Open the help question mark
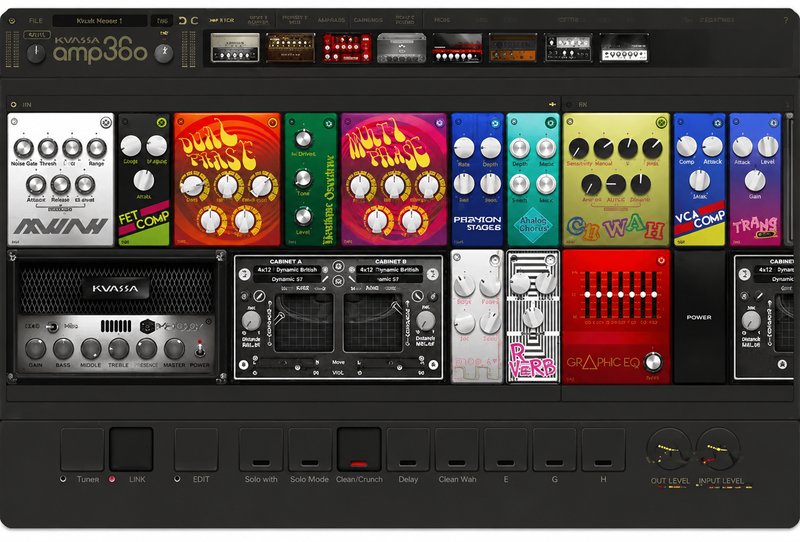800x542 pixels. pyautogui.click(x=785, y=20)
